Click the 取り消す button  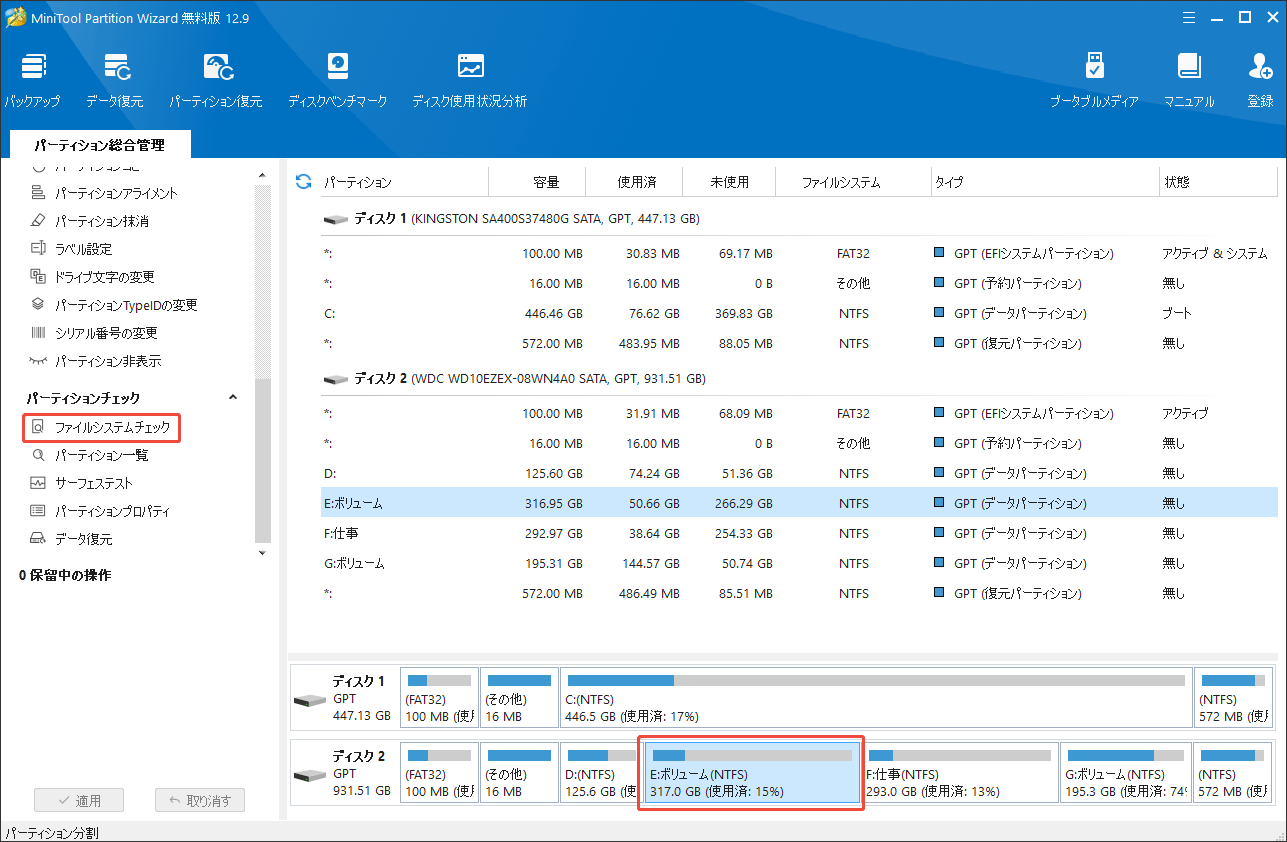pyautogui.click(x=200, y=800)
